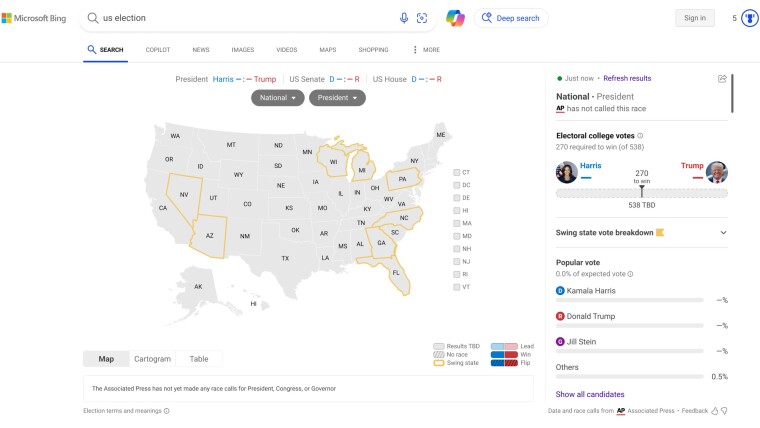Click info icon next to Election terms and meanings
Image resolution: width=760 pixels, height=428 pixels.
pos(167,411)
